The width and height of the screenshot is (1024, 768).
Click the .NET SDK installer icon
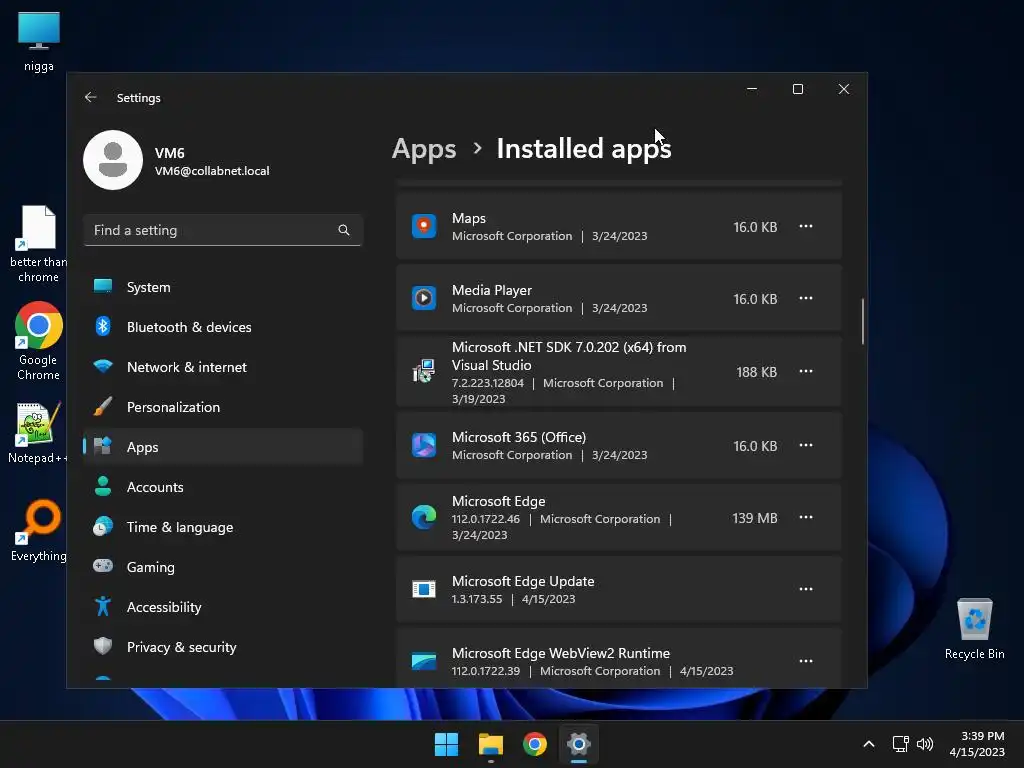click(x=424, y=372)
